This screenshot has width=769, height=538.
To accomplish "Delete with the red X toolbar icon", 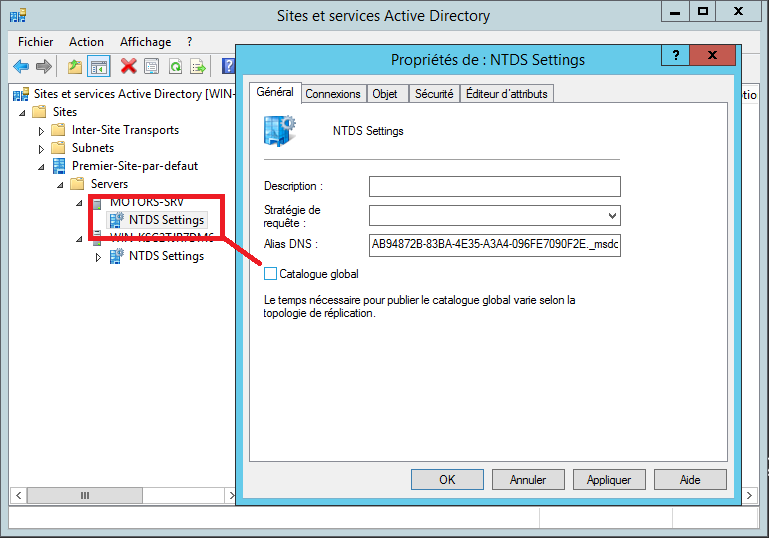I will tap(128, 66).
